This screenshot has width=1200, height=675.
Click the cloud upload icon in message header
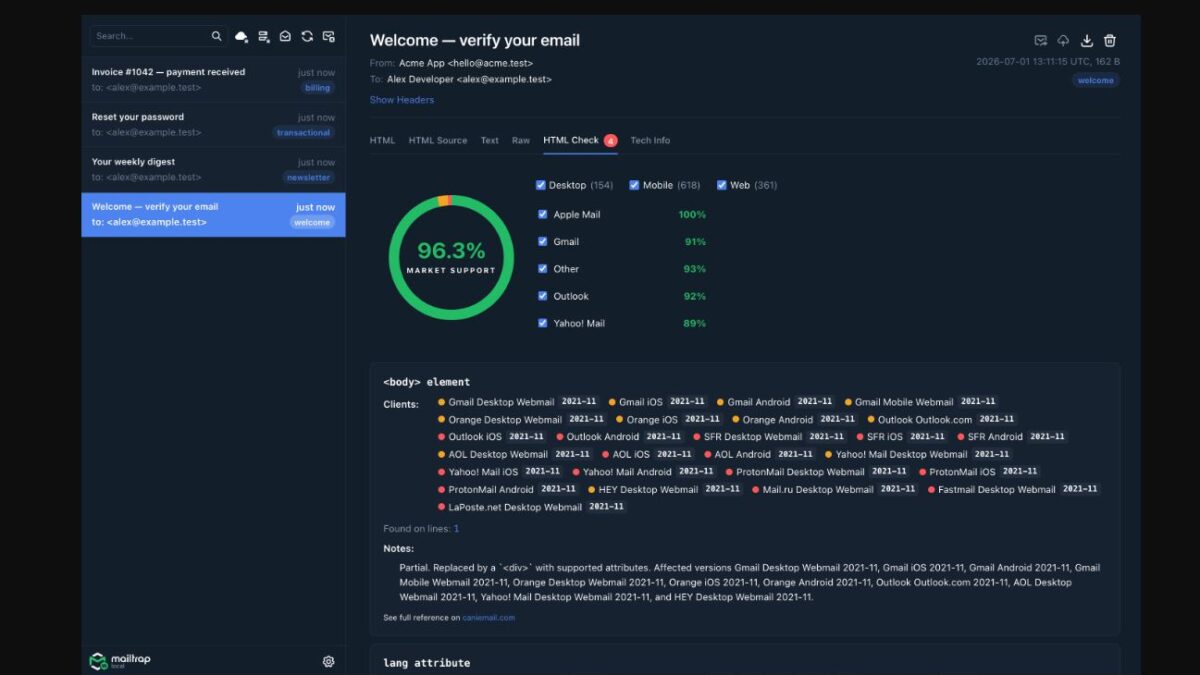click(x=1063, y=41)
